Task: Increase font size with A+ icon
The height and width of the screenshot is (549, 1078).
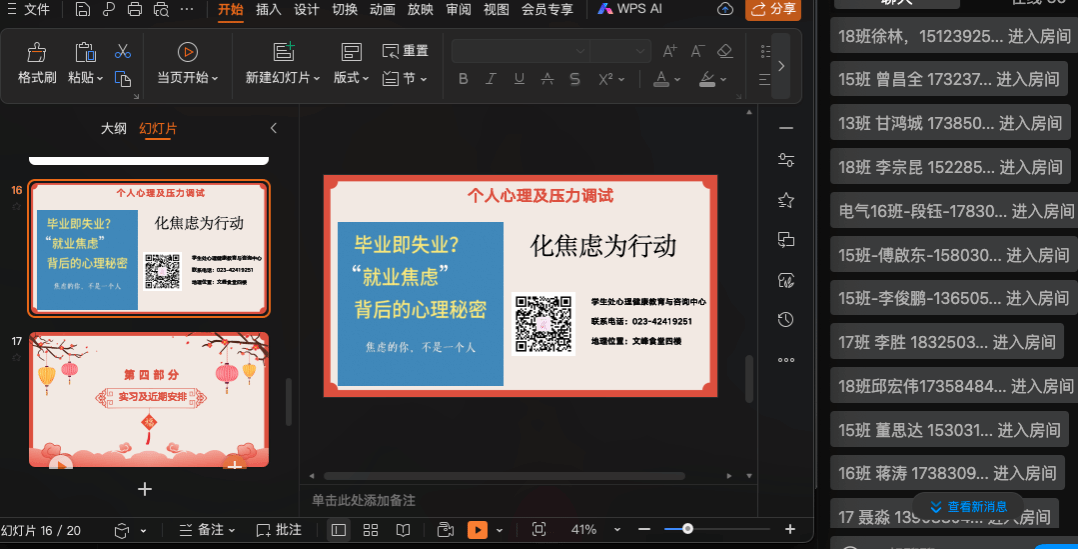Action: [670, 51]
